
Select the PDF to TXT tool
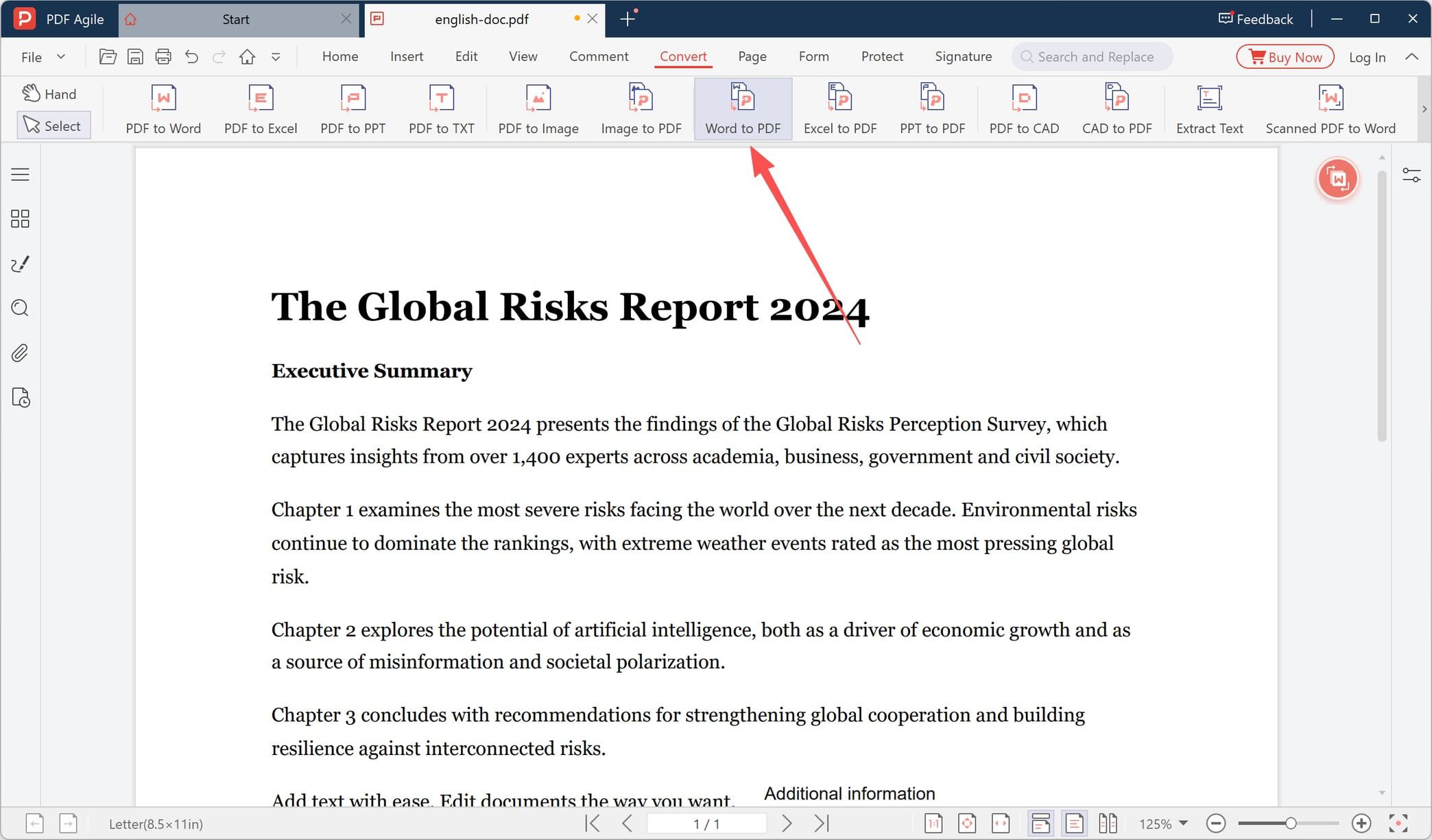442,109
